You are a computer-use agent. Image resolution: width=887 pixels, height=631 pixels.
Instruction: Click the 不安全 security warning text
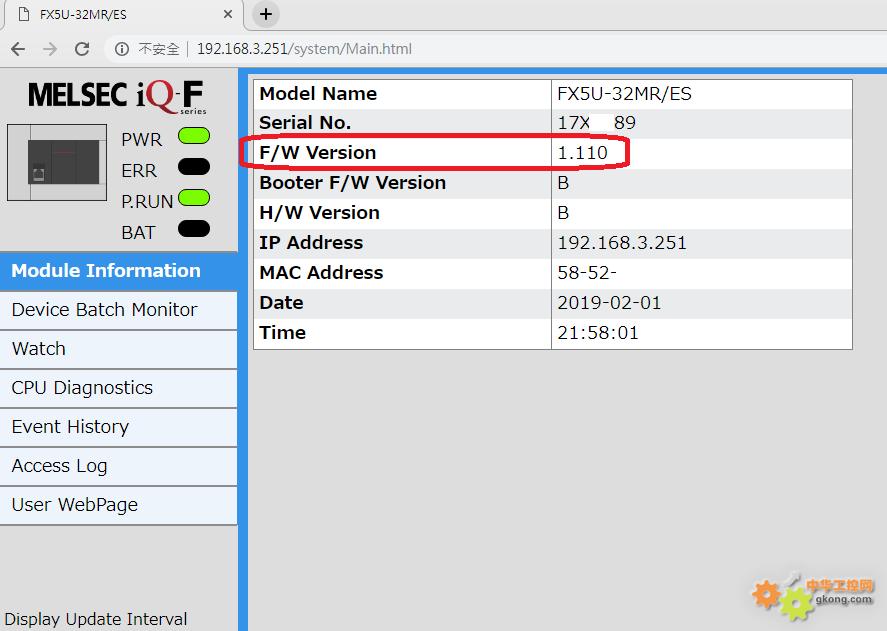pos(159,49)
